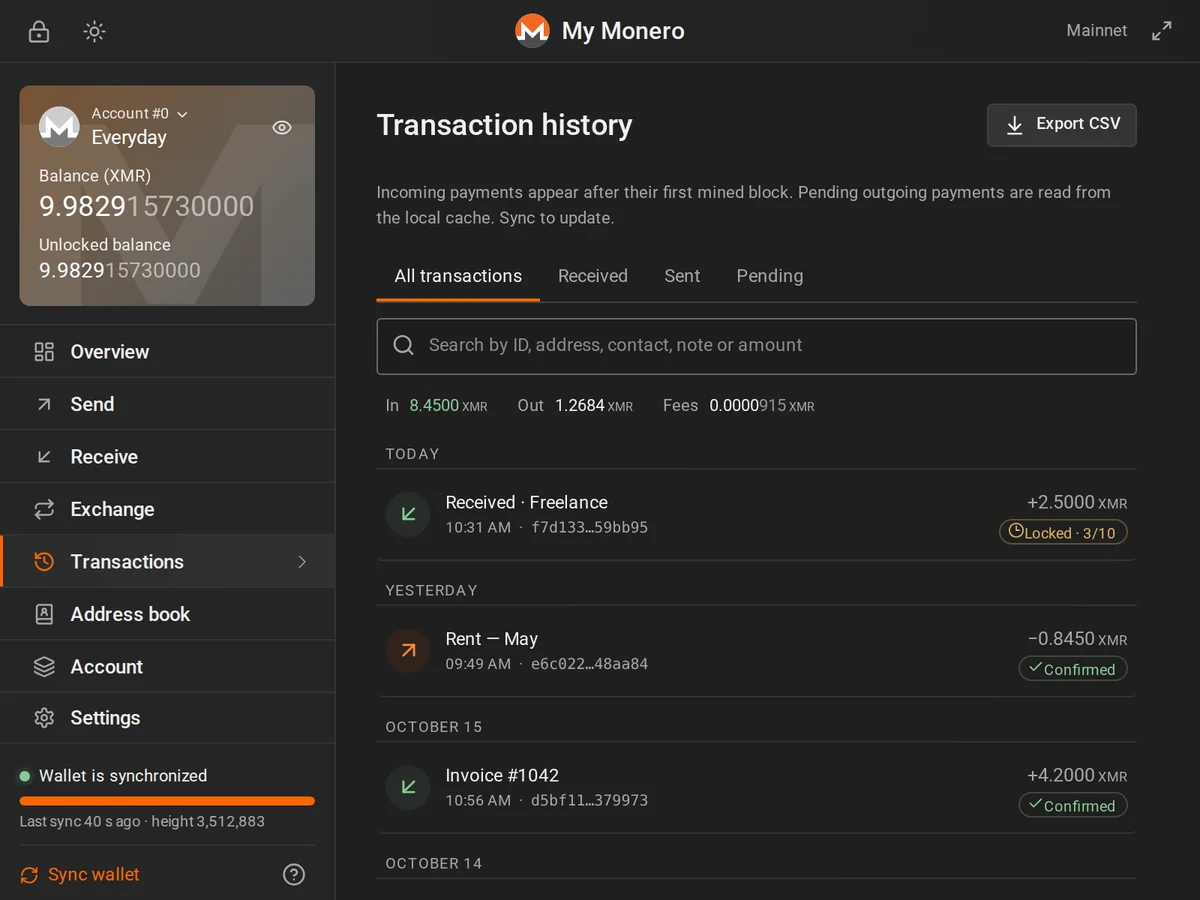Click the Monero icon on the account card
1200x900 pixels.
click(x=59, y=126)
